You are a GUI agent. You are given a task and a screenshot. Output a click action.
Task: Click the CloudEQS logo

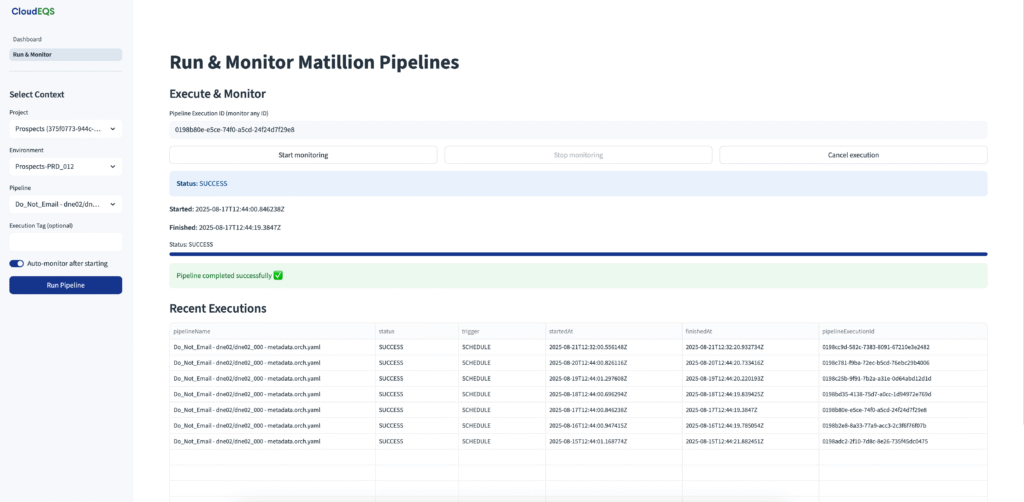click(33, 11)
